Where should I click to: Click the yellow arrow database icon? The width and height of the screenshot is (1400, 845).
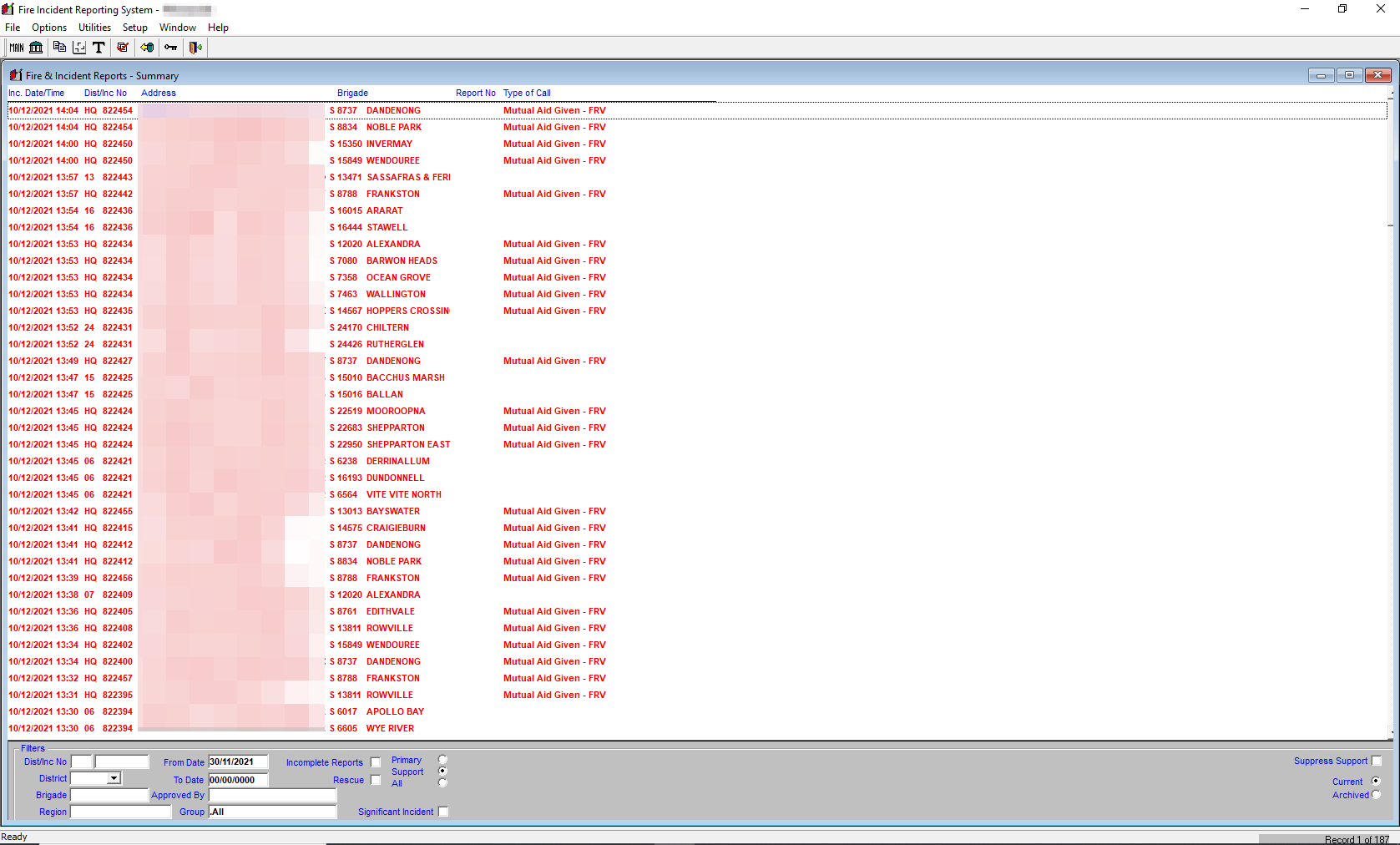(x=147, y=48)
